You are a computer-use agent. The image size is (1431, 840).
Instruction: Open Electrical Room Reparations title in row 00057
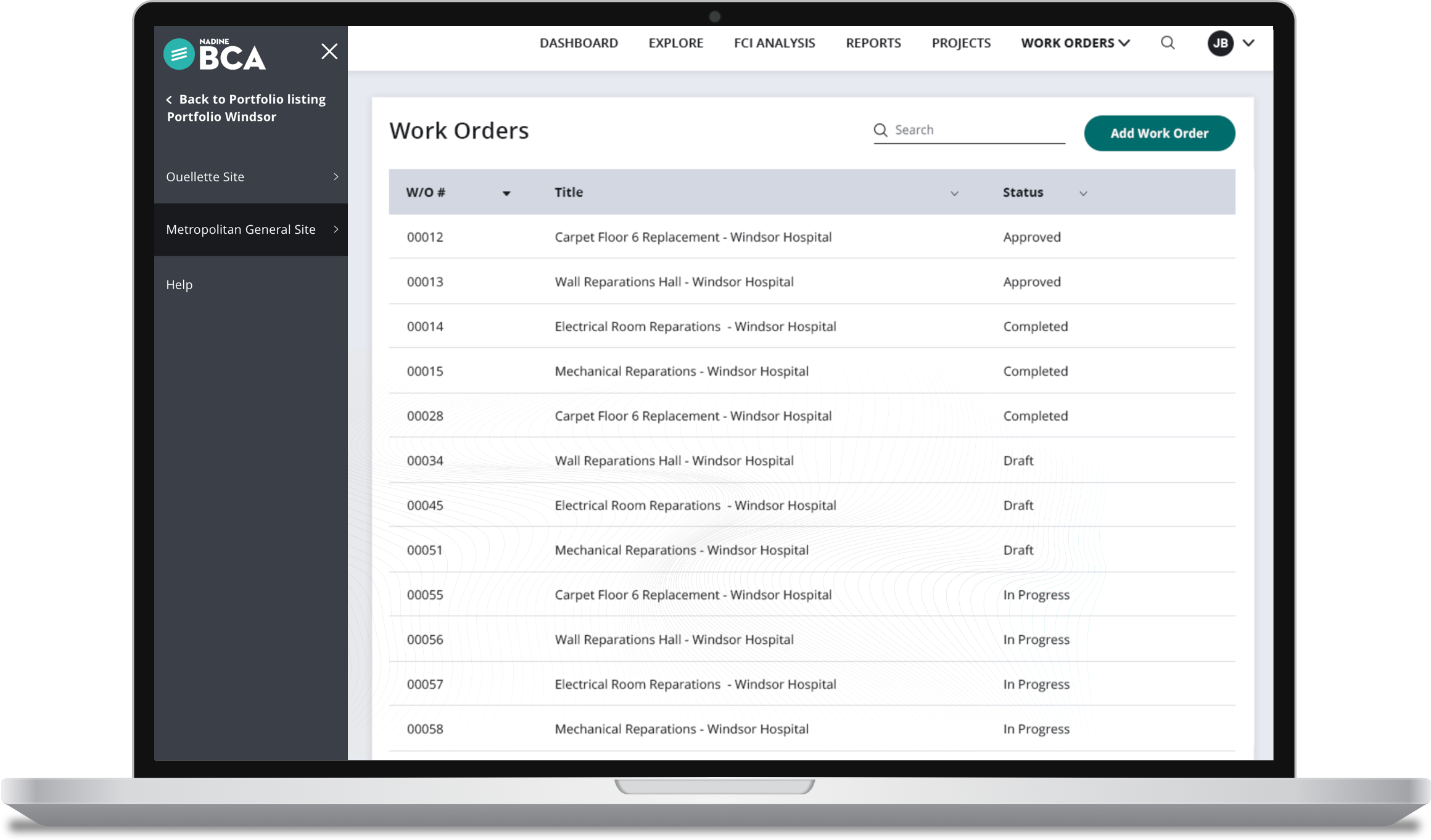[695, 685]
